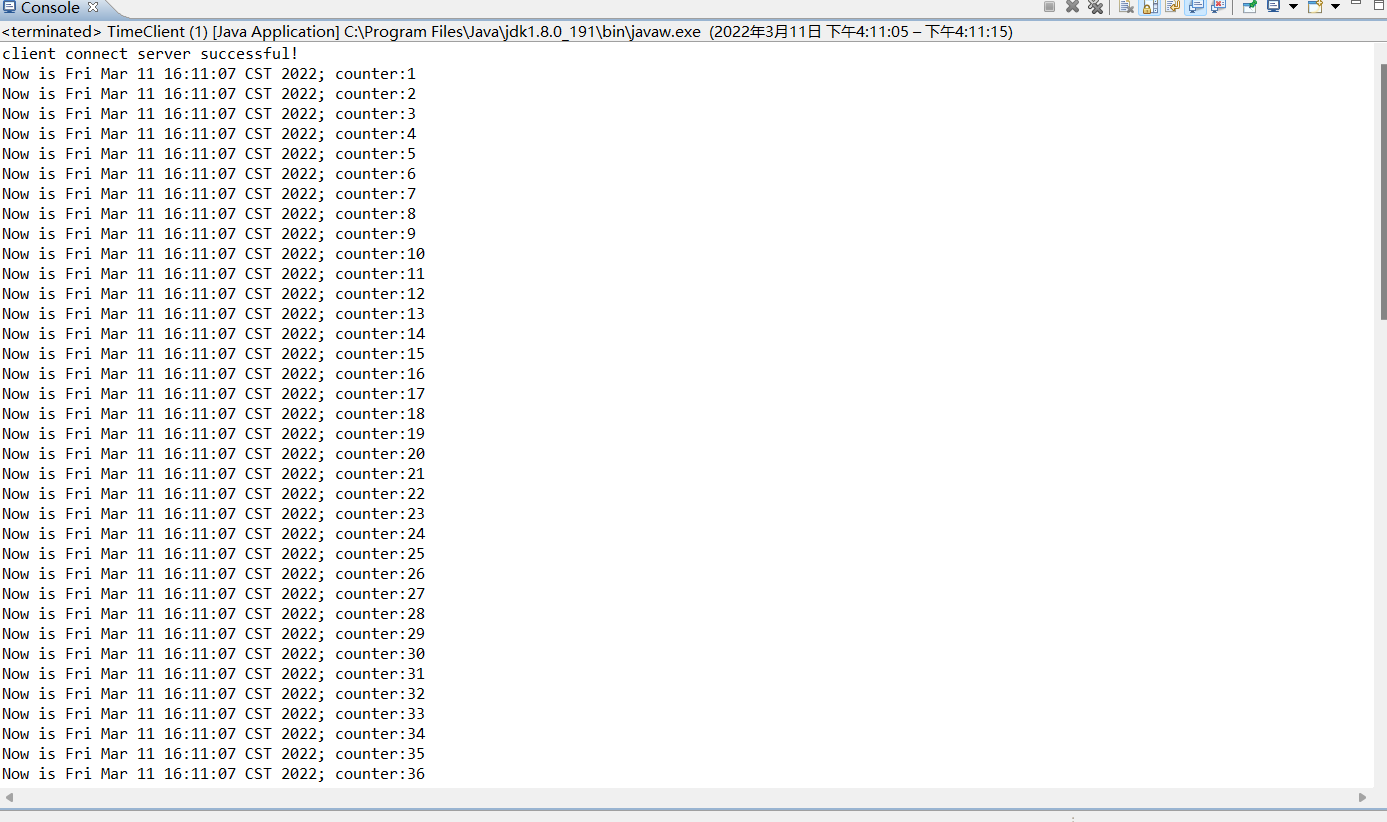Screen dimensions: 1387x822
Task: Click the output line ending with counter:36
Action: click(213, 774)
